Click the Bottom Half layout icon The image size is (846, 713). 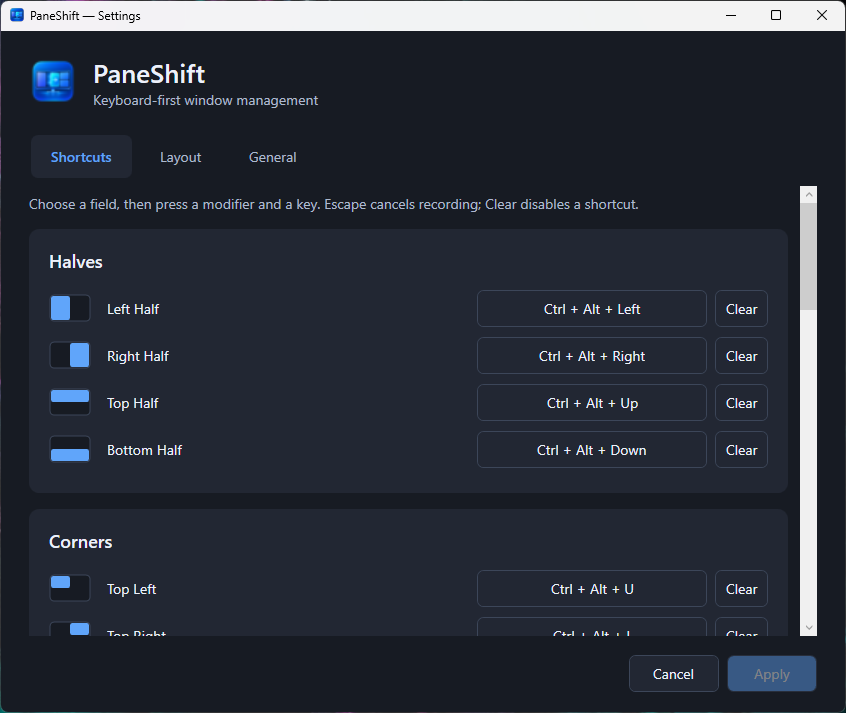coord(70,450)
